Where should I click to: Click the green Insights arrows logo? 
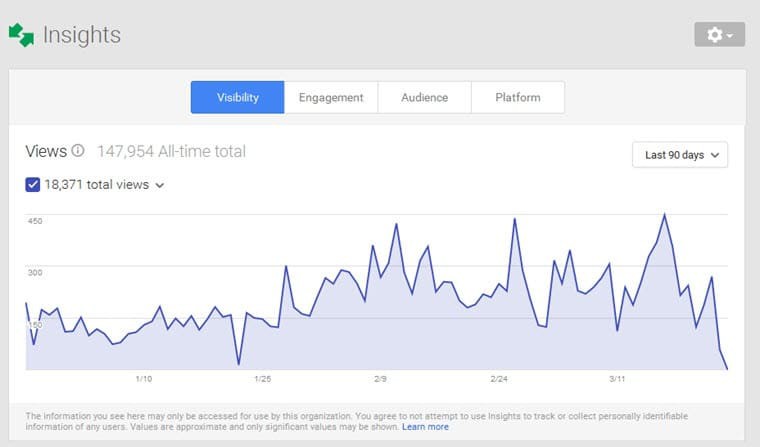[21, 35]
